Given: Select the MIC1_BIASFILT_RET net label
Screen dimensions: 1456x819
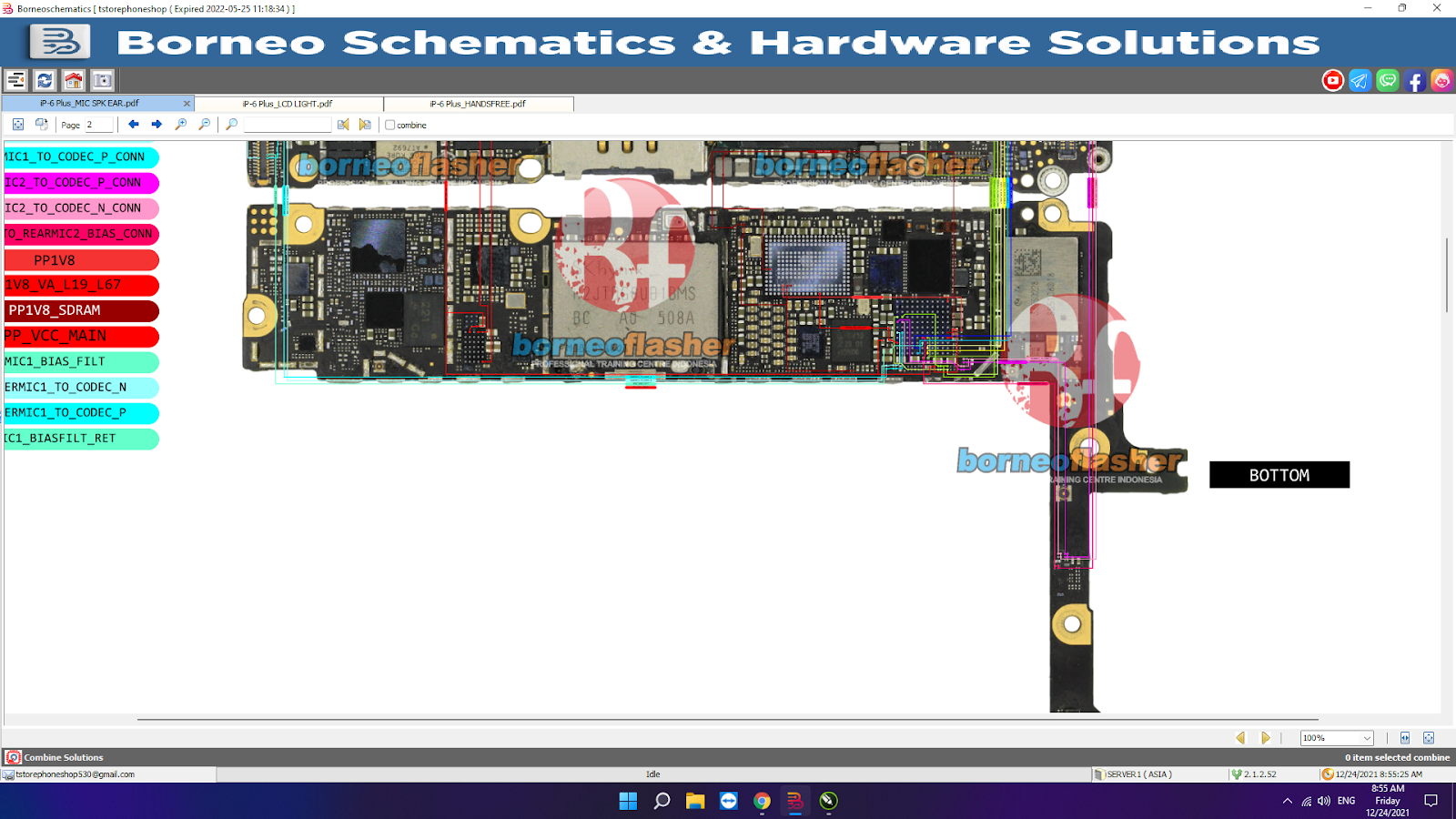Looking at the screenshot, I should [x=81, y=439].
